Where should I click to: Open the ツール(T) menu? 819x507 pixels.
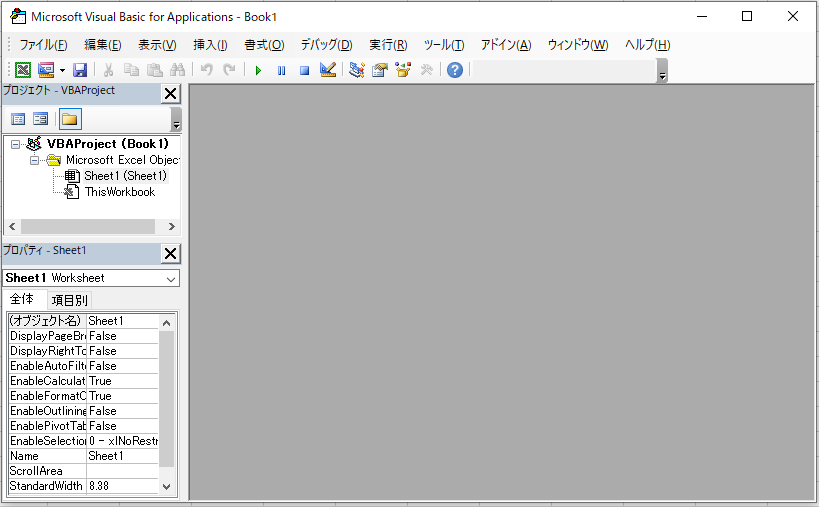click(x=444, y=45)
